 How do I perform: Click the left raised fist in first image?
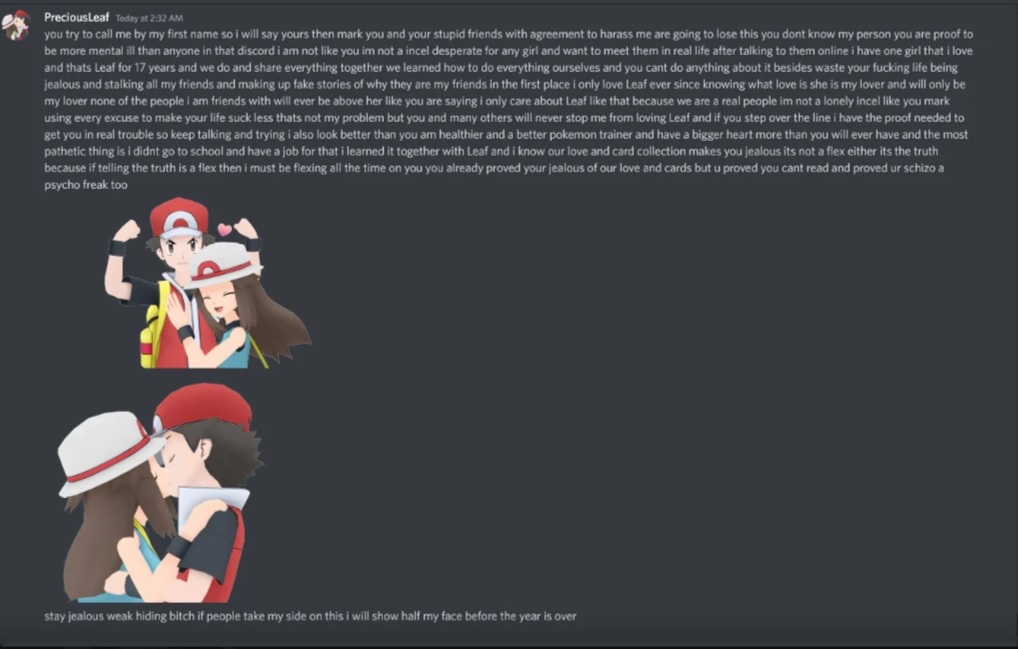point(125,230)
